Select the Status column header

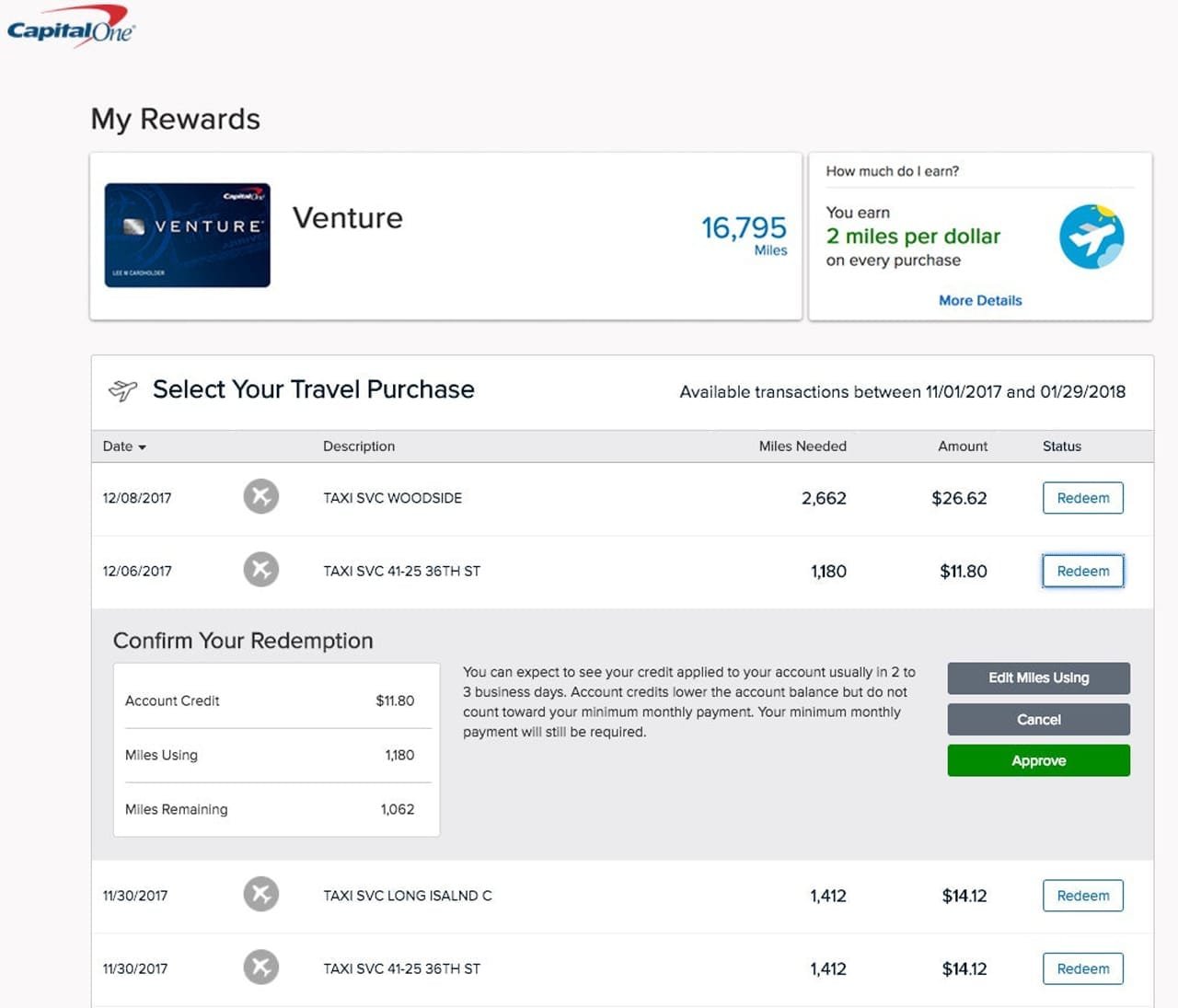1061,446
